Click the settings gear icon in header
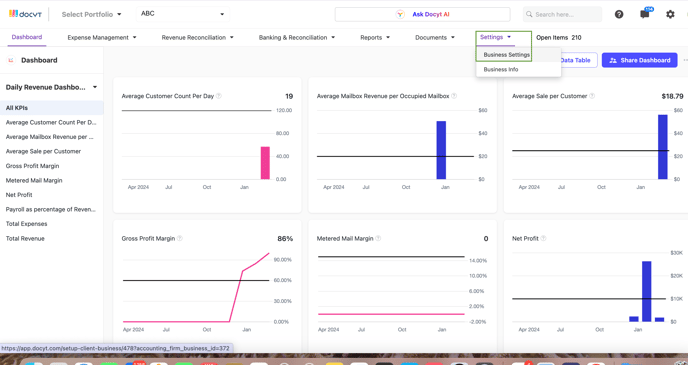 [670, 14]
